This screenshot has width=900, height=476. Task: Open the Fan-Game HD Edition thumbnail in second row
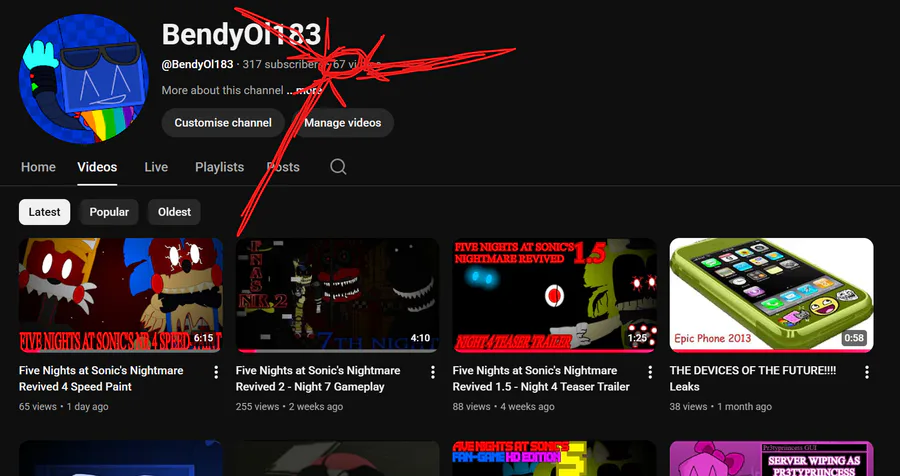click(x=554, y=458)
